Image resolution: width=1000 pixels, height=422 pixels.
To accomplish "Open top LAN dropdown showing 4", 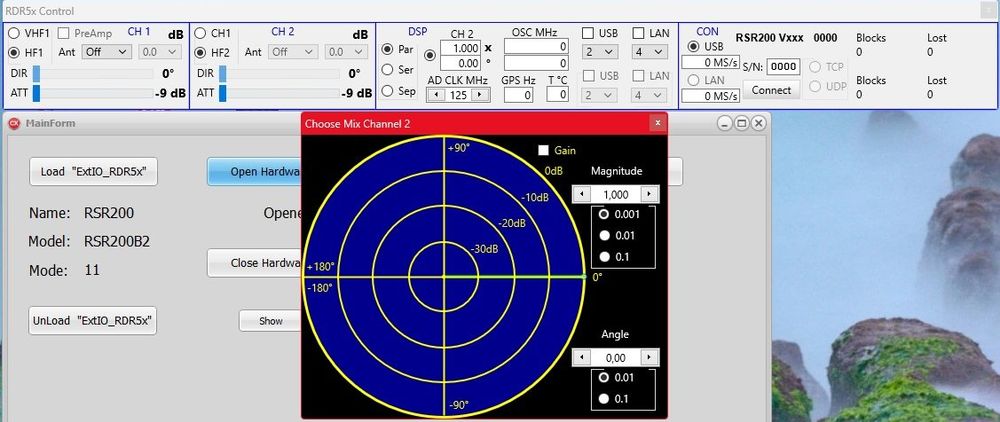I will click(650, 52).
